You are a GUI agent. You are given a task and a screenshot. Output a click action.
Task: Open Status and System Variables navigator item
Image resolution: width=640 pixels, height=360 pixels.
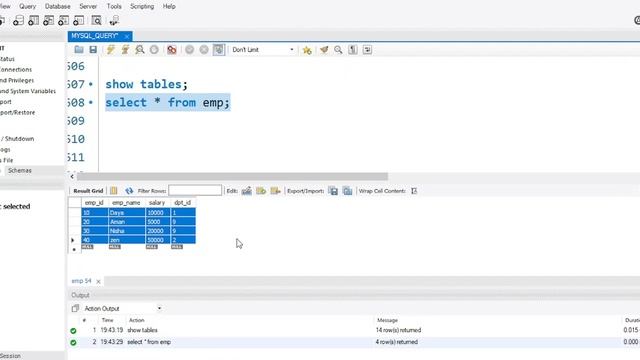pyautogui.click(x=27, y=91)
